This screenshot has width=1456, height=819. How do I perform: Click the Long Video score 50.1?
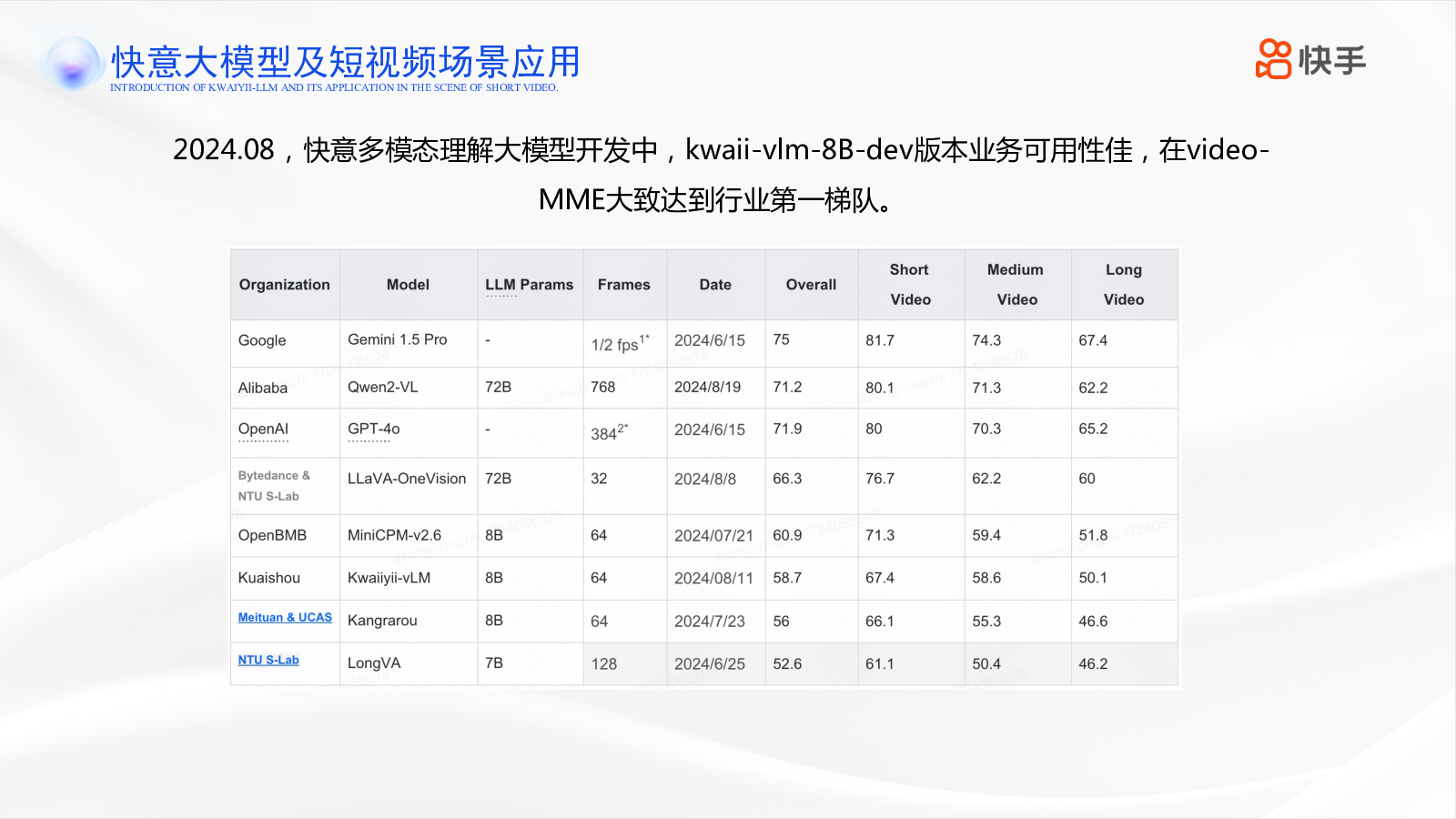pos(1093,578)
